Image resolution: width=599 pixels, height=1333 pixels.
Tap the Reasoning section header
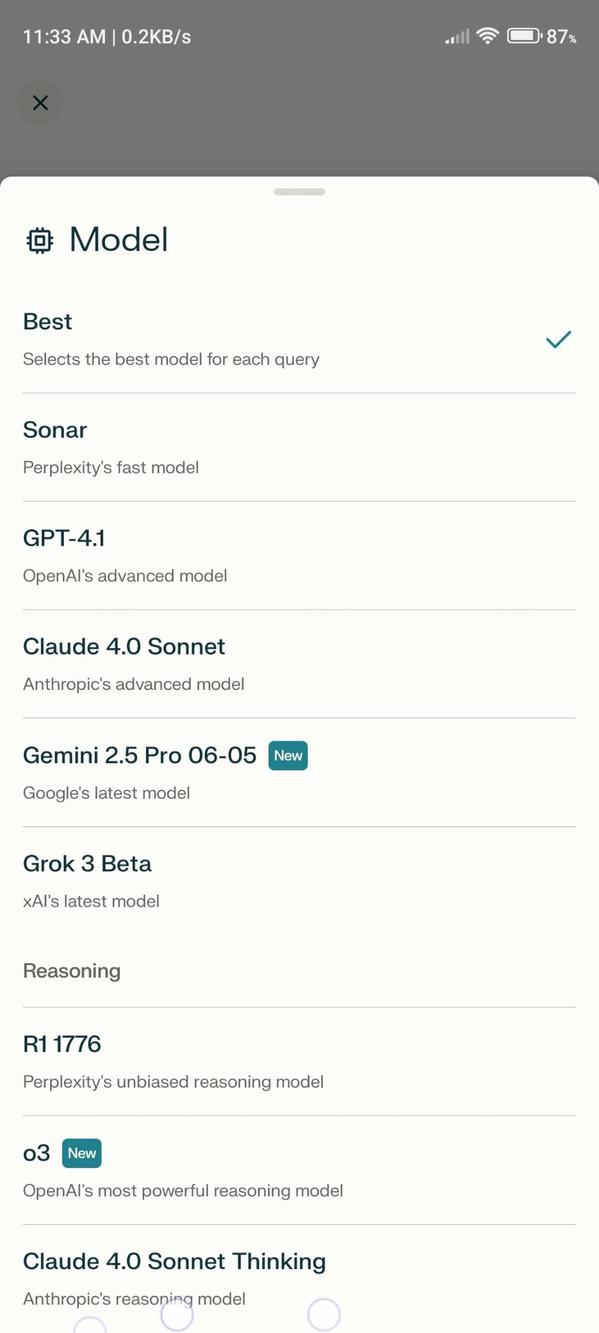(71, 970)
